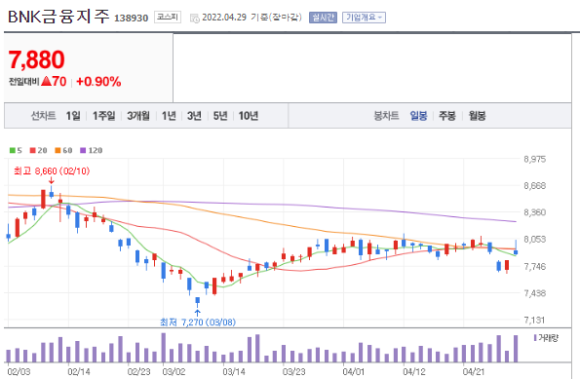This screenshot has height=379, width=580.
Task: Open the 기업개요 dropdown
Action: point(364,17)
